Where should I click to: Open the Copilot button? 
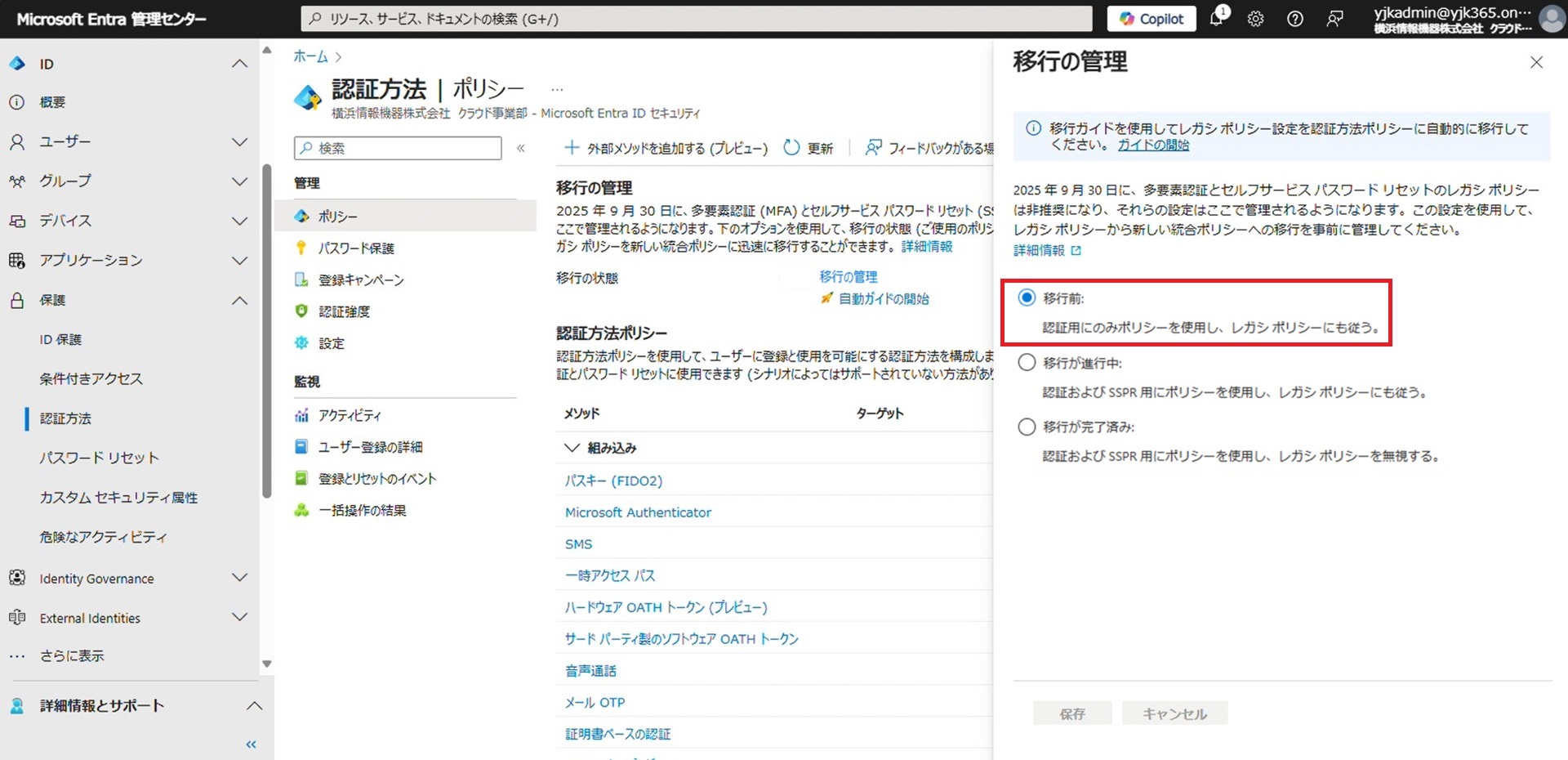pos(1151,19)
